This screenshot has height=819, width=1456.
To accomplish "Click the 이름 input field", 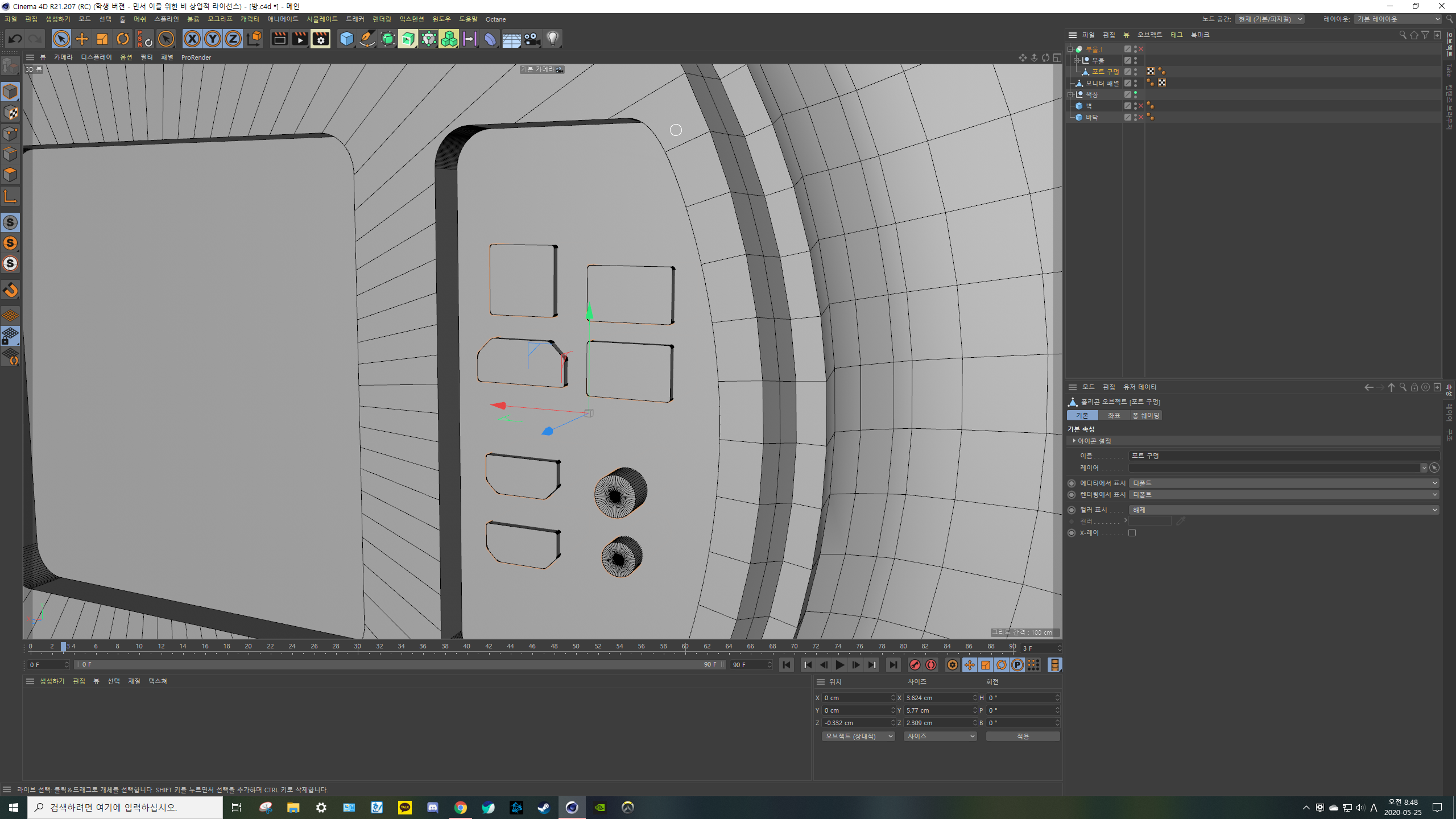I will pos(1284,456).
